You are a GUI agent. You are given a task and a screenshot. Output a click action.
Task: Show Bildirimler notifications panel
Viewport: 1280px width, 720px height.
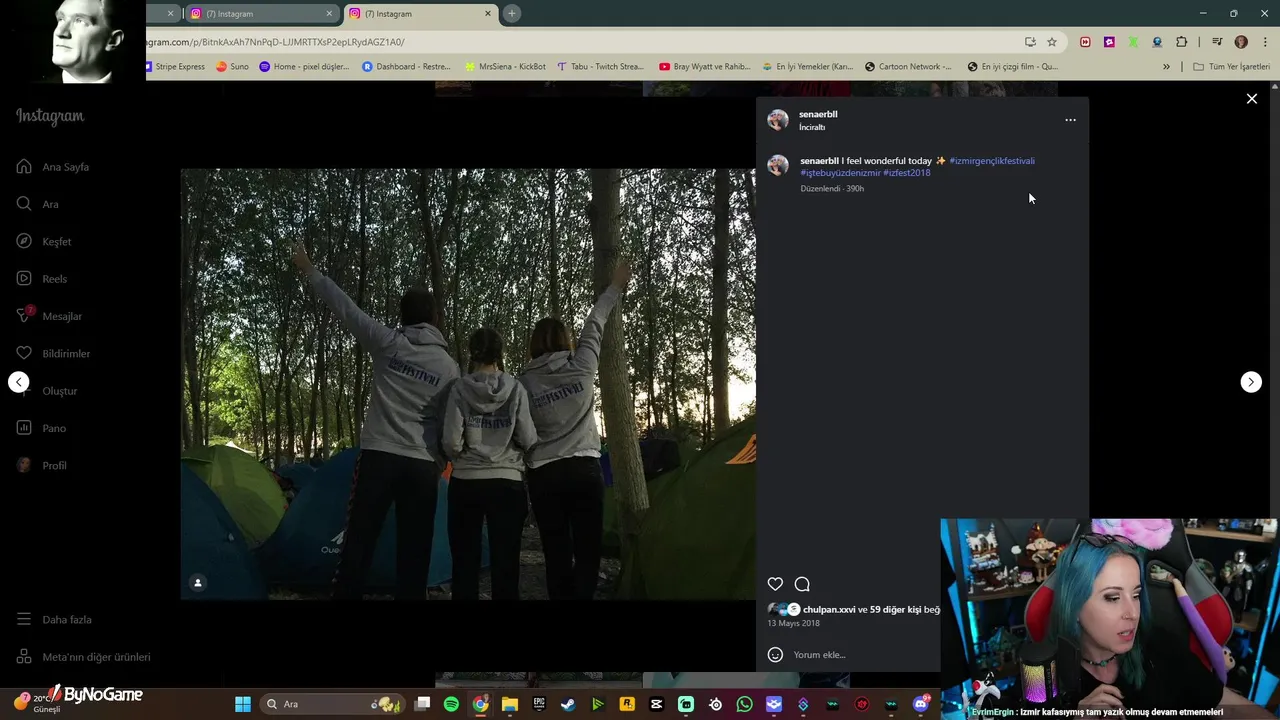tap(53, 353)
